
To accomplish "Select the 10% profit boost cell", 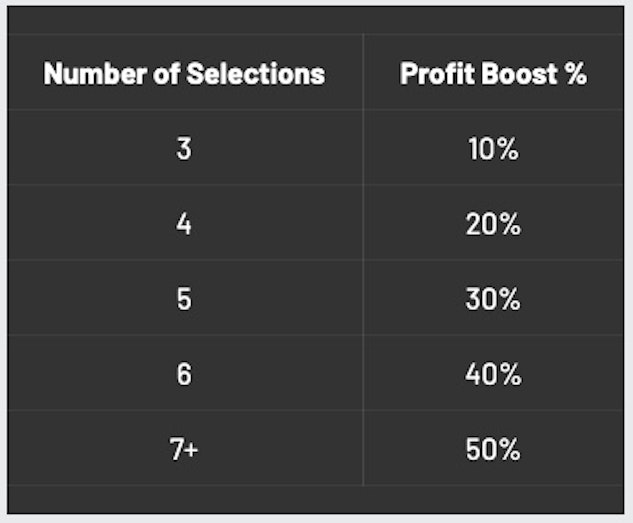I will (493, 150).
